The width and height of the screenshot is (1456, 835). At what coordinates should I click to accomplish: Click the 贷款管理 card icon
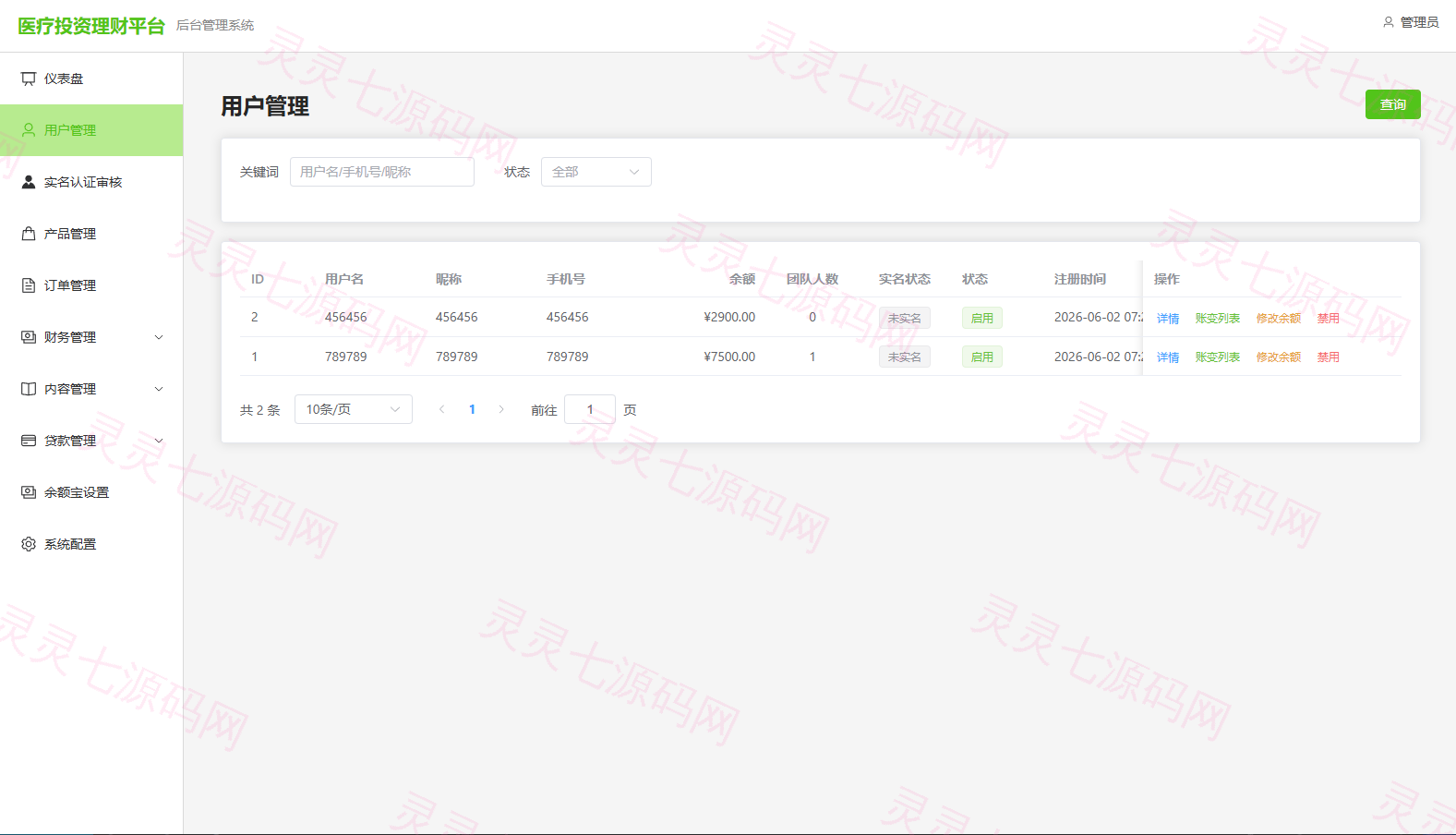click(x=29, y=441)
